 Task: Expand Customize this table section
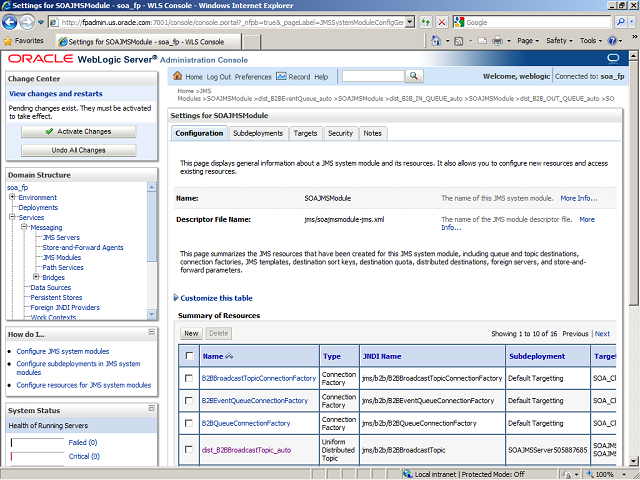[x=177, y=298]
